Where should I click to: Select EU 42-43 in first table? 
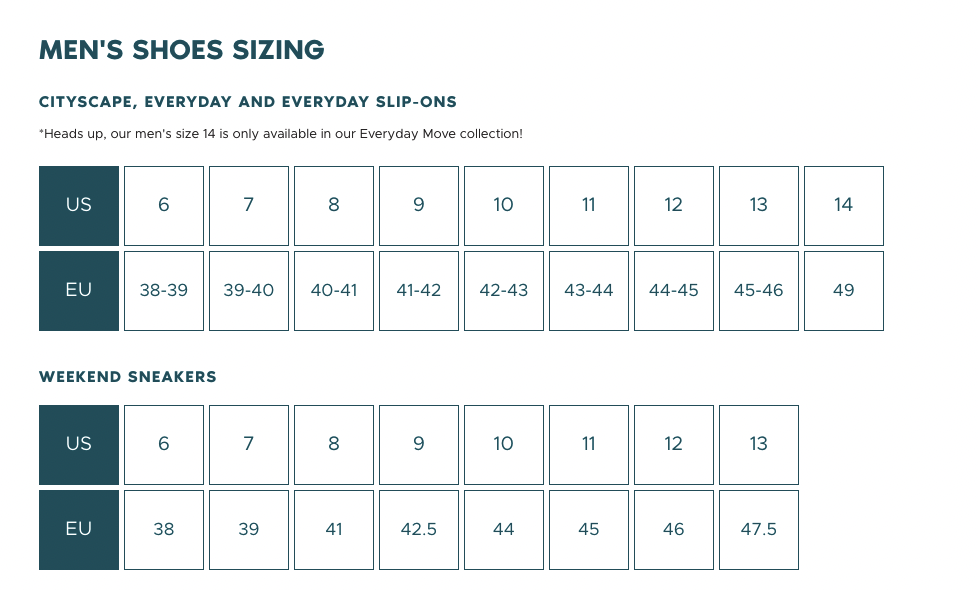pos(503,290)
